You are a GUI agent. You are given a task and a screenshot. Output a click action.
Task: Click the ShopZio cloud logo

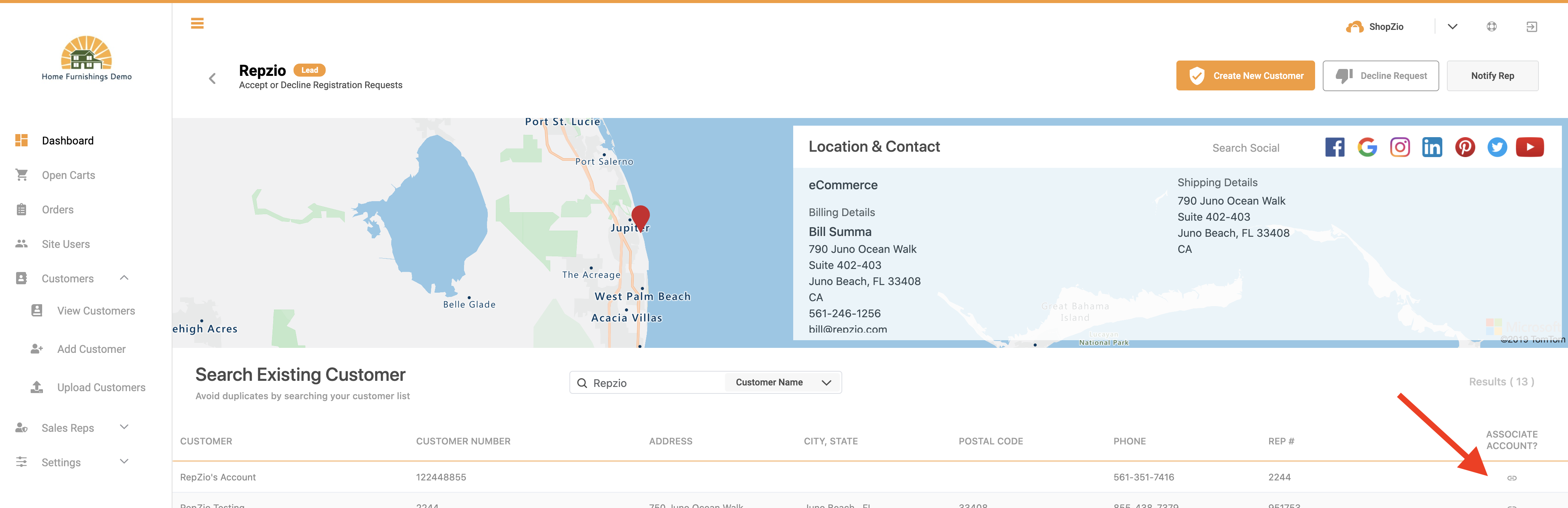coord(1354,27)
